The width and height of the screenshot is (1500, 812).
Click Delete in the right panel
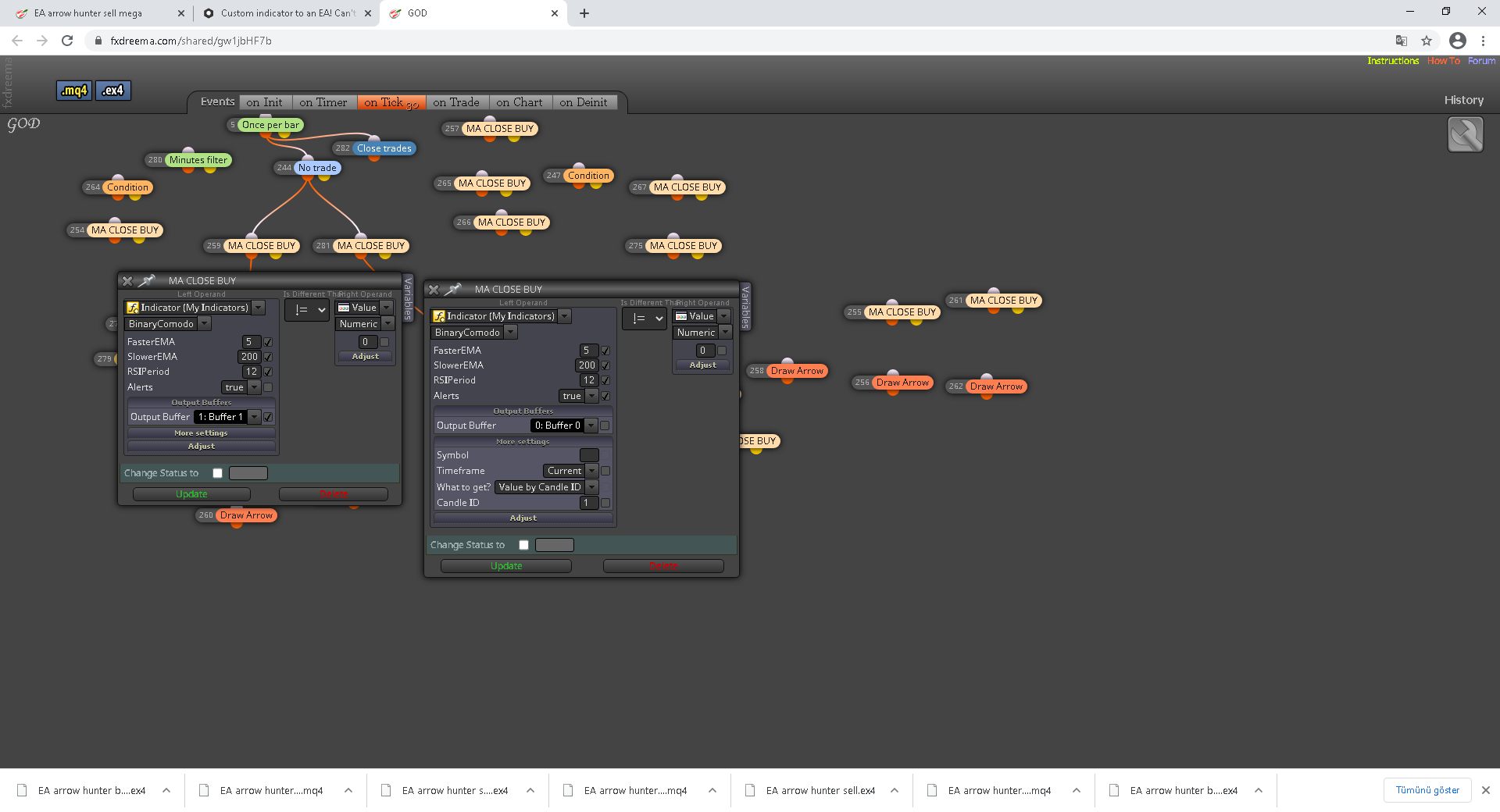click(663, 566)
